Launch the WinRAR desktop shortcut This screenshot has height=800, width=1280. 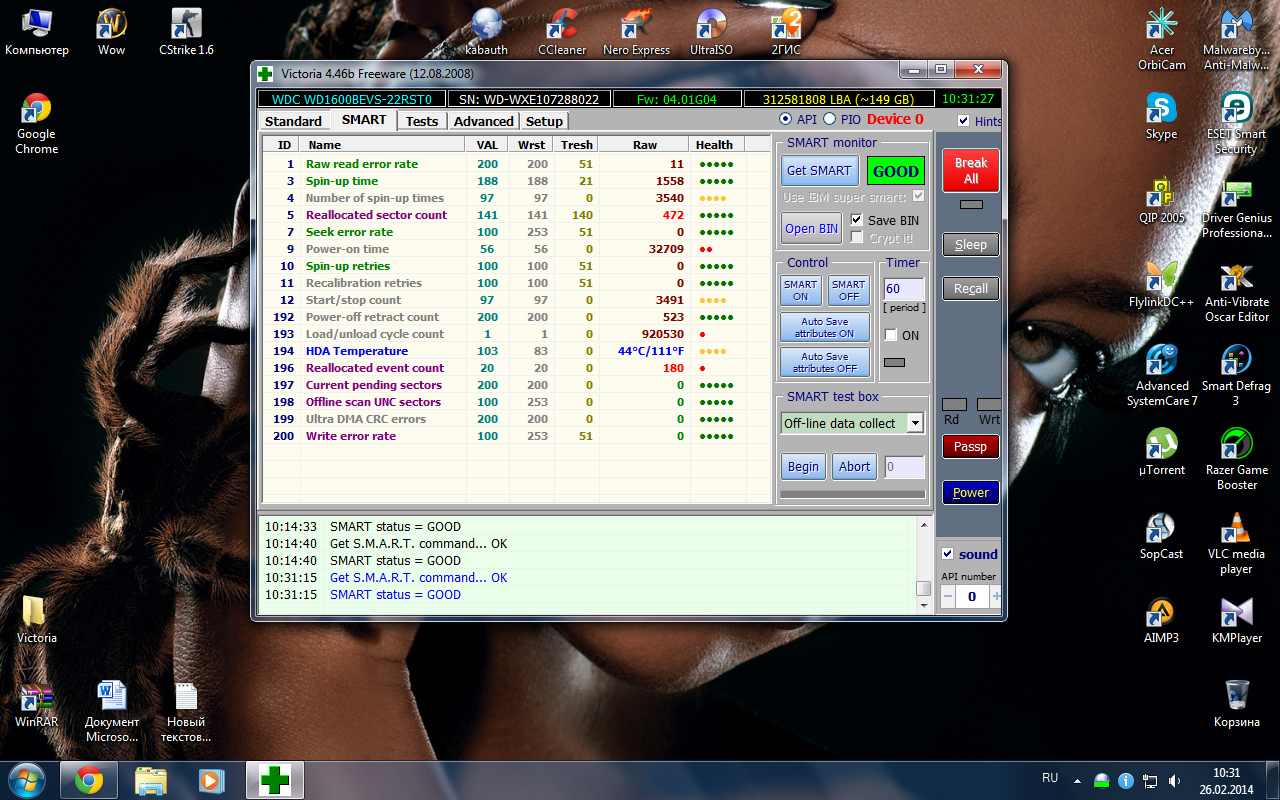[37, 704]
